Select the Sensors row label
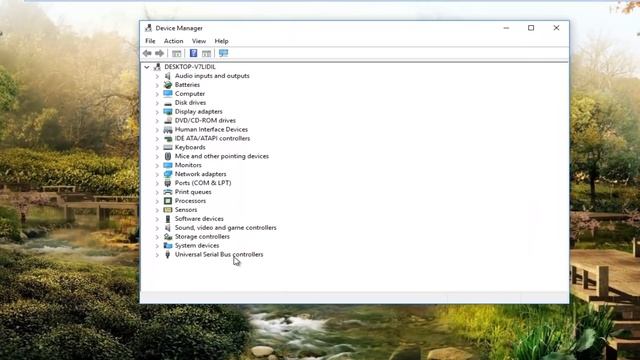 pos(186,210)
